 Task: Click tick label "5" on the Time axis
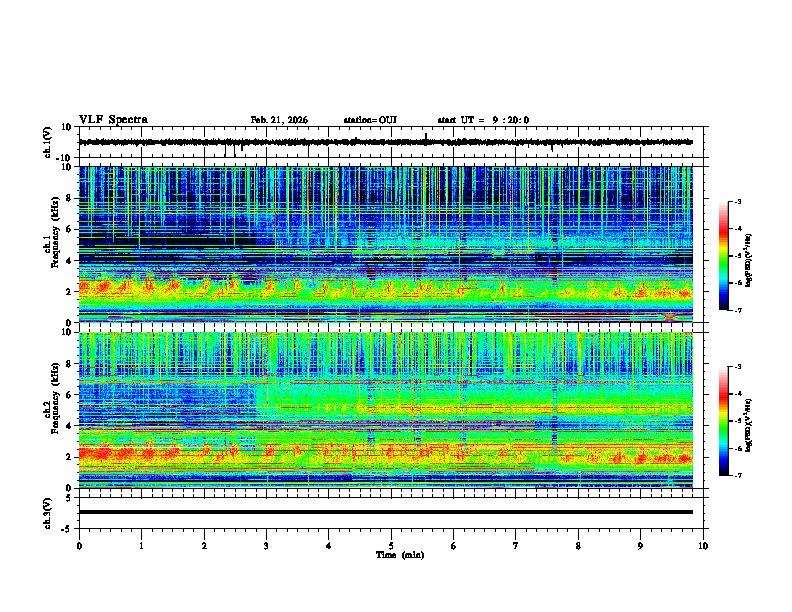(391, 546)
